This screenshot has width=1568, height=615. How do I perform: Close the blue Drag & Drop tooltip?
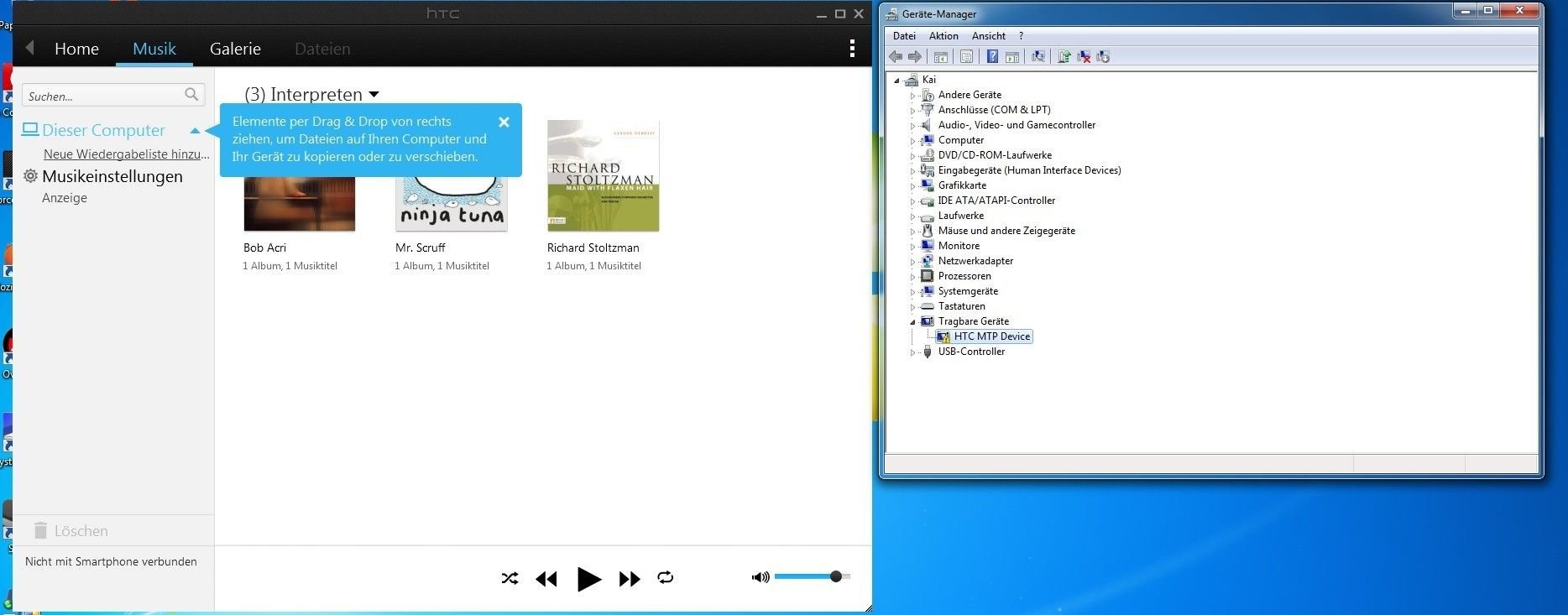[x=504, y=122]
